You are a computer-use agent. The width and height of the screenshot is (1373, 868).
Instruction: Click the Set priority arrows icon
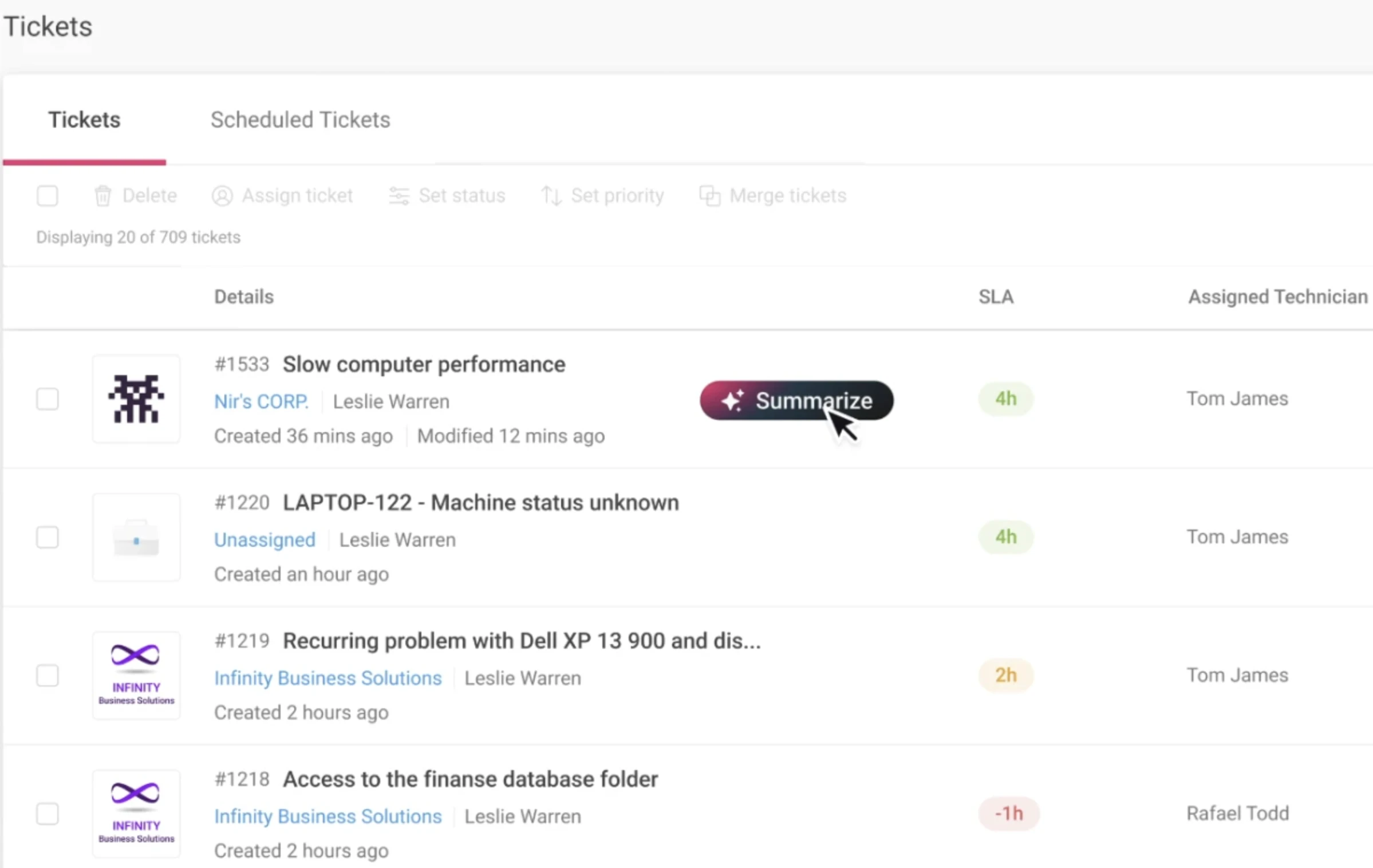tap(551, 196)
